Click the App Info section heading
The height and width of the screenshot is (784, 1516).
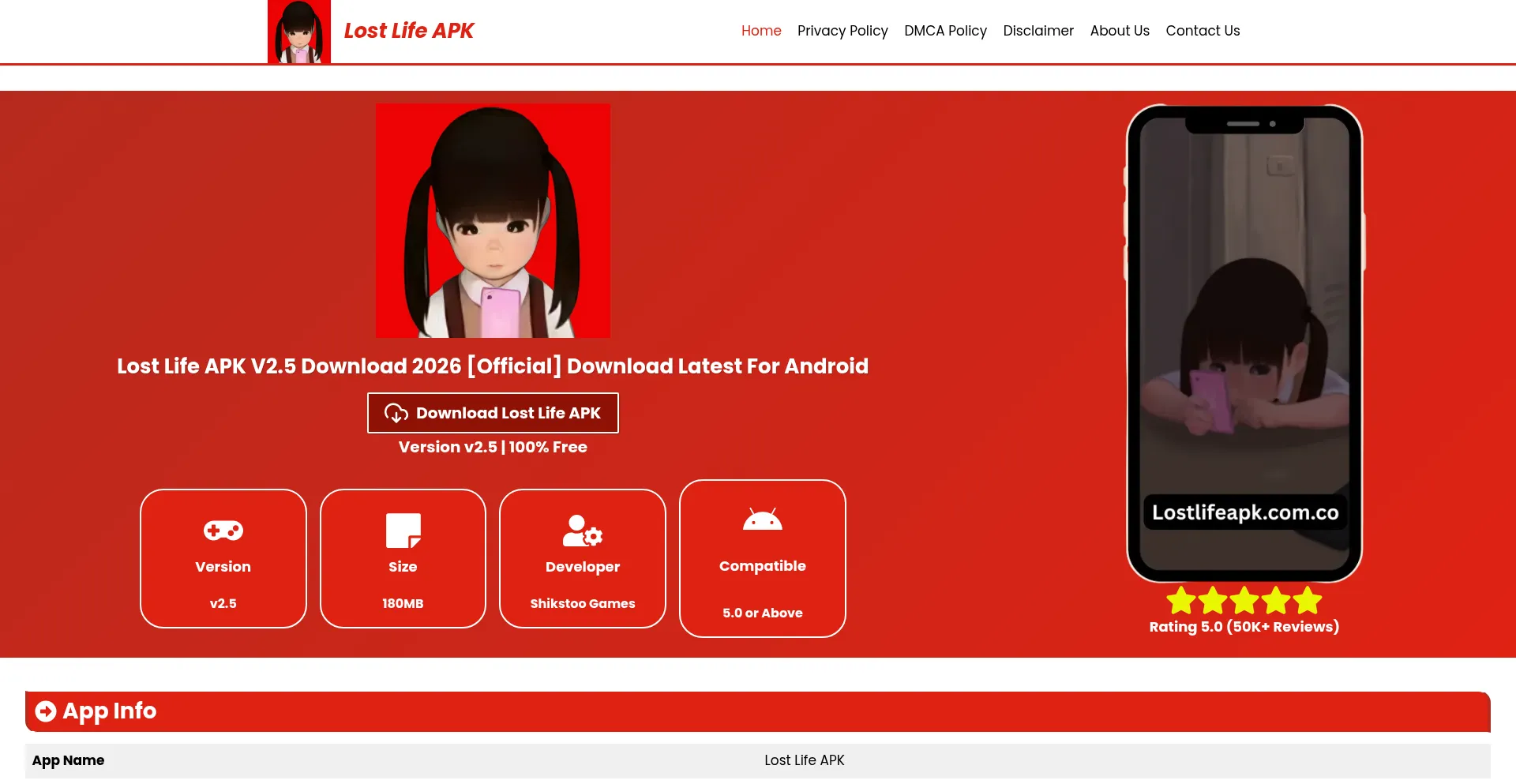[110, 711]
